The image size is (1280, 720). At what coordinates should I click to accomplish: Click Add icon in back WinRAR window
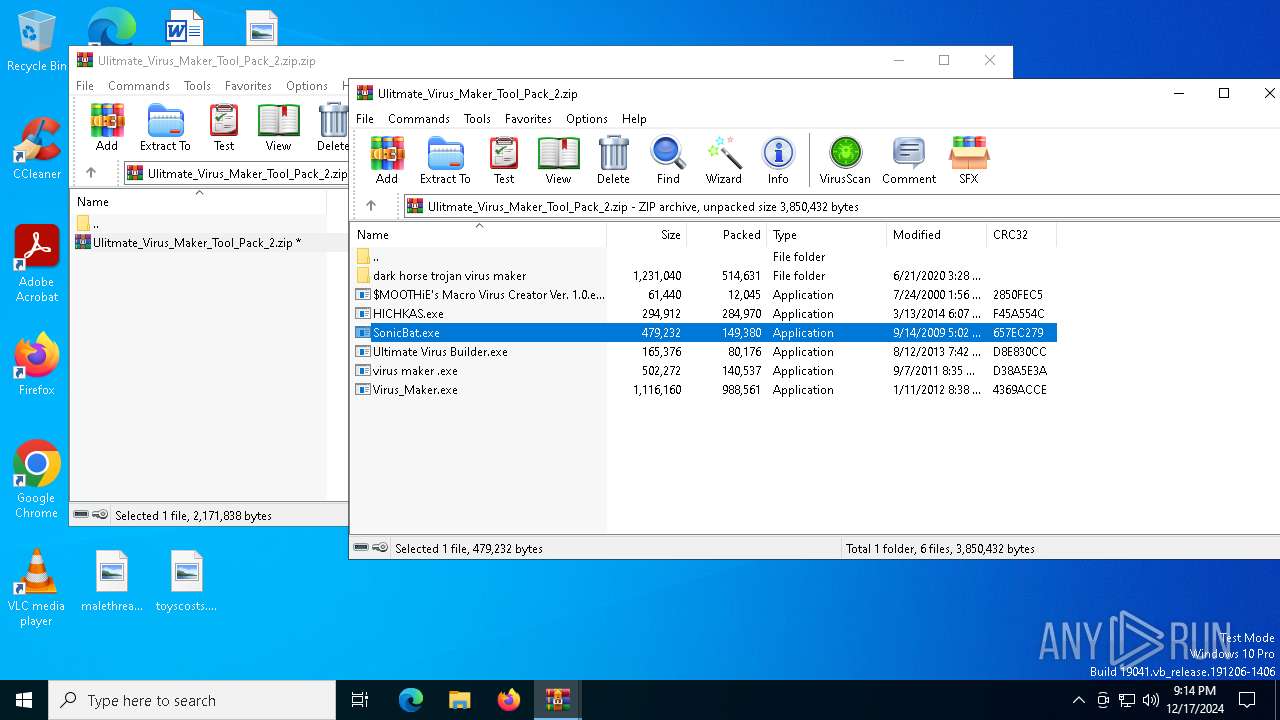107,127
